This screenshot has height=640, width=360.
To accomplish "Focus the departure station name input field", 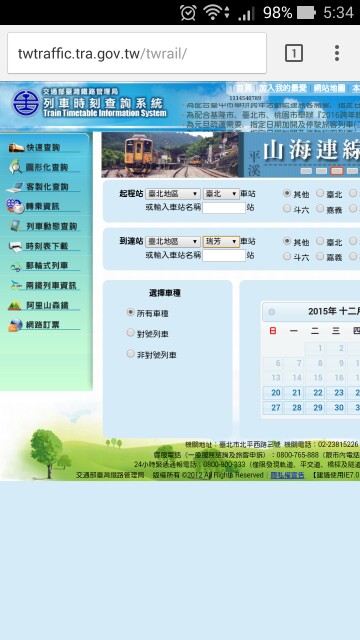I will [x=224, y=208].
